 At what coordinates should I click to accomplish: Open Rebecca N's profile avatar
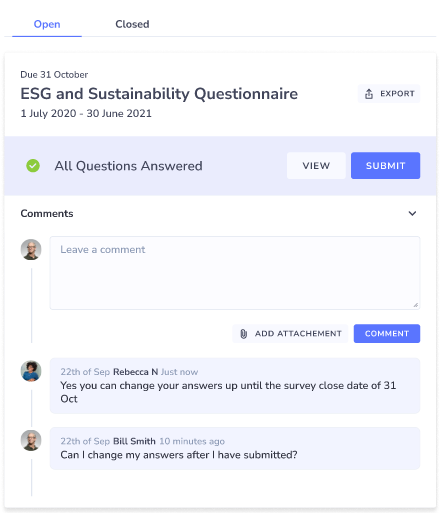pos(31,371)
